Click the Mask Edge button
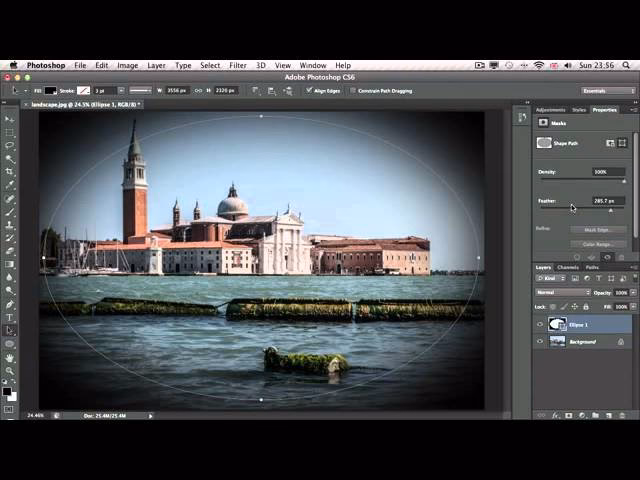The height and width of the screenshot is (480, 640). click(598, 230)
